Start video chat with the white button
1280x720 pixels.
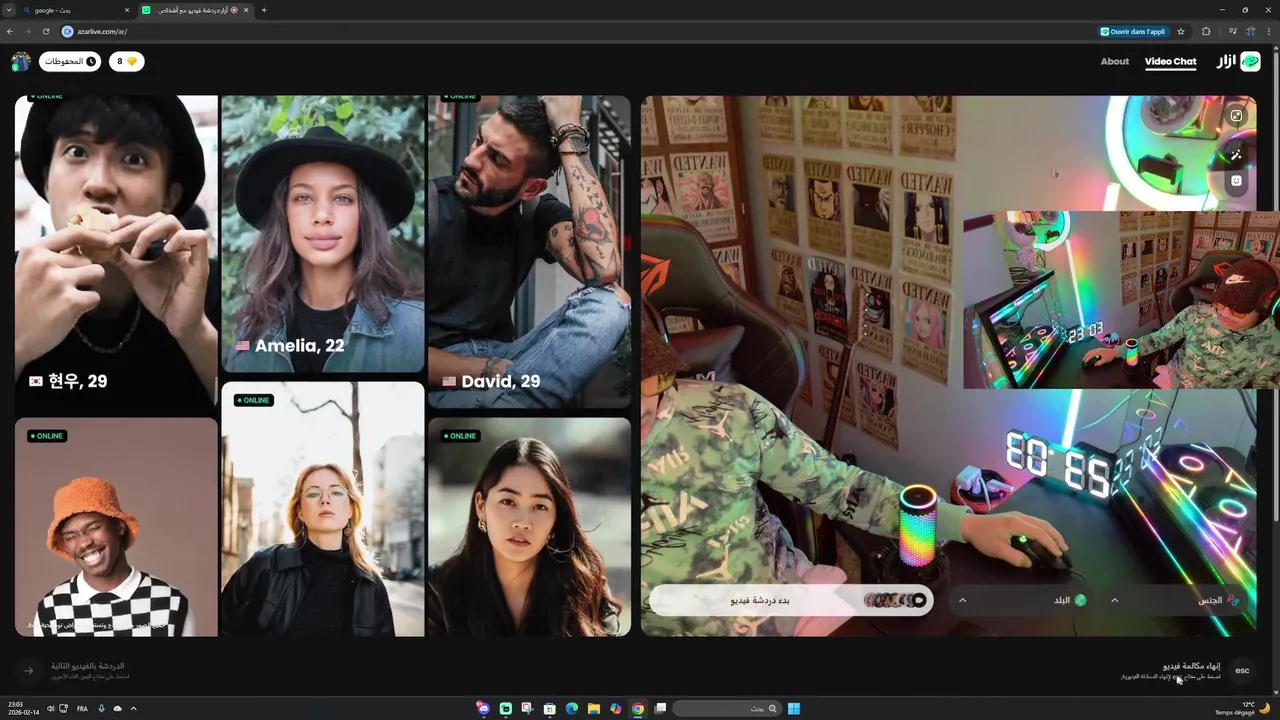791,600
